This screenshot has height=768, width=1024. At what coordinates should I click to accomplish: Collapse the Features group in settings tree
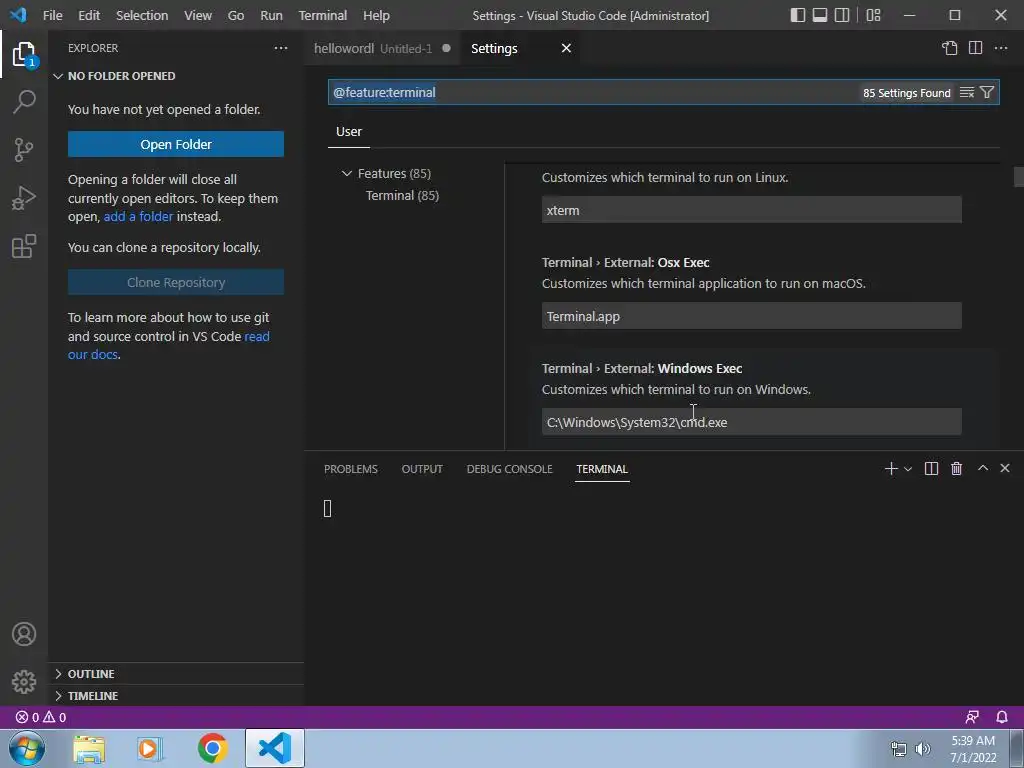coord(347,174)
